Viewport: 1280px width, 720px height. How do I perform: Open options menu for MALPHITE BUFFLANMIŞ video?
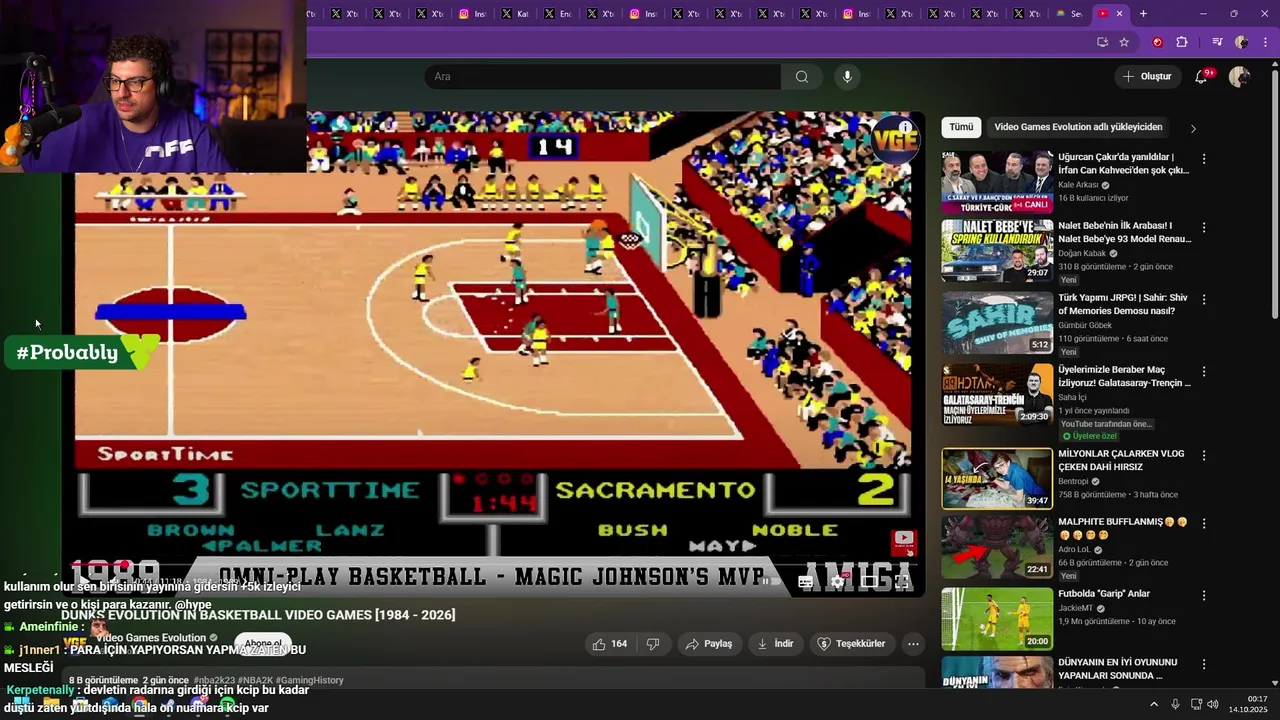[x=1204, y=523]
